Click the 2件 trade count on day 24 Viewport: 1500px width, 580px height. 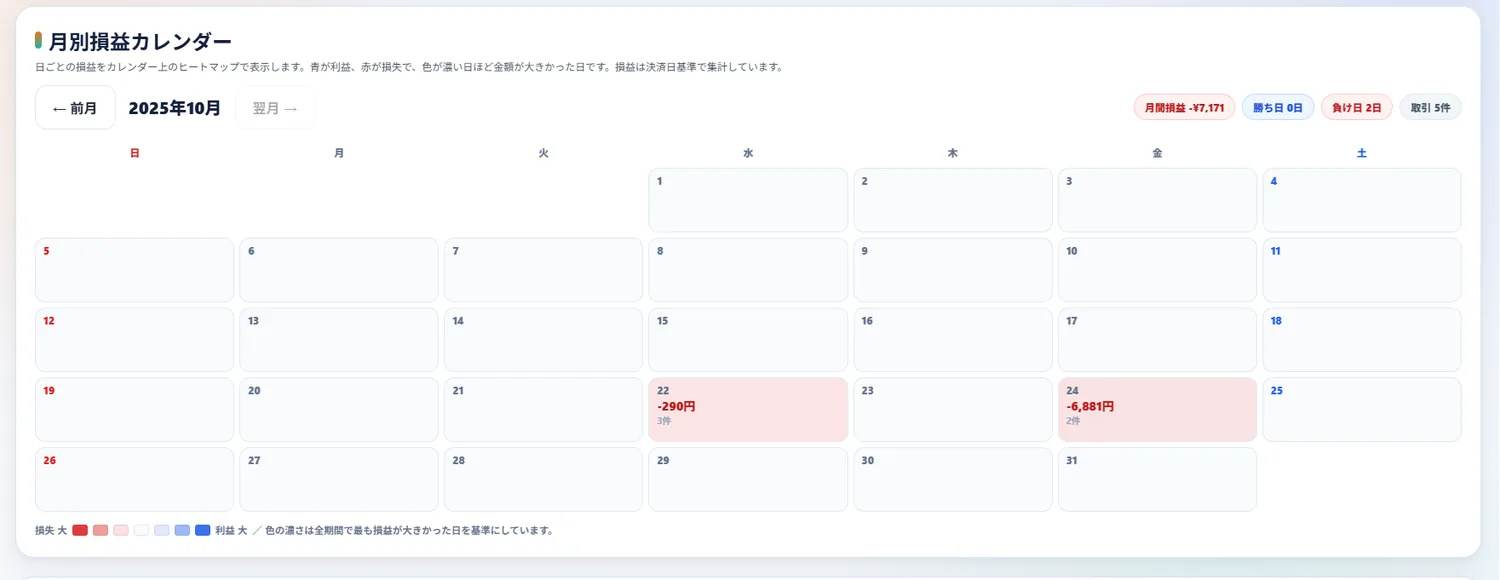click(x=1073, y=421)
